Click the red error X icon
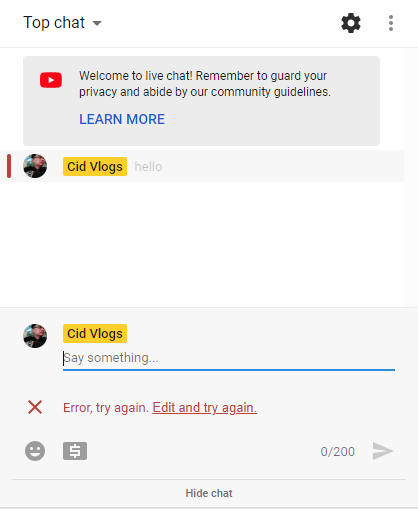The width and height of the screenshot is (418, 509). [x=35, y=407]
